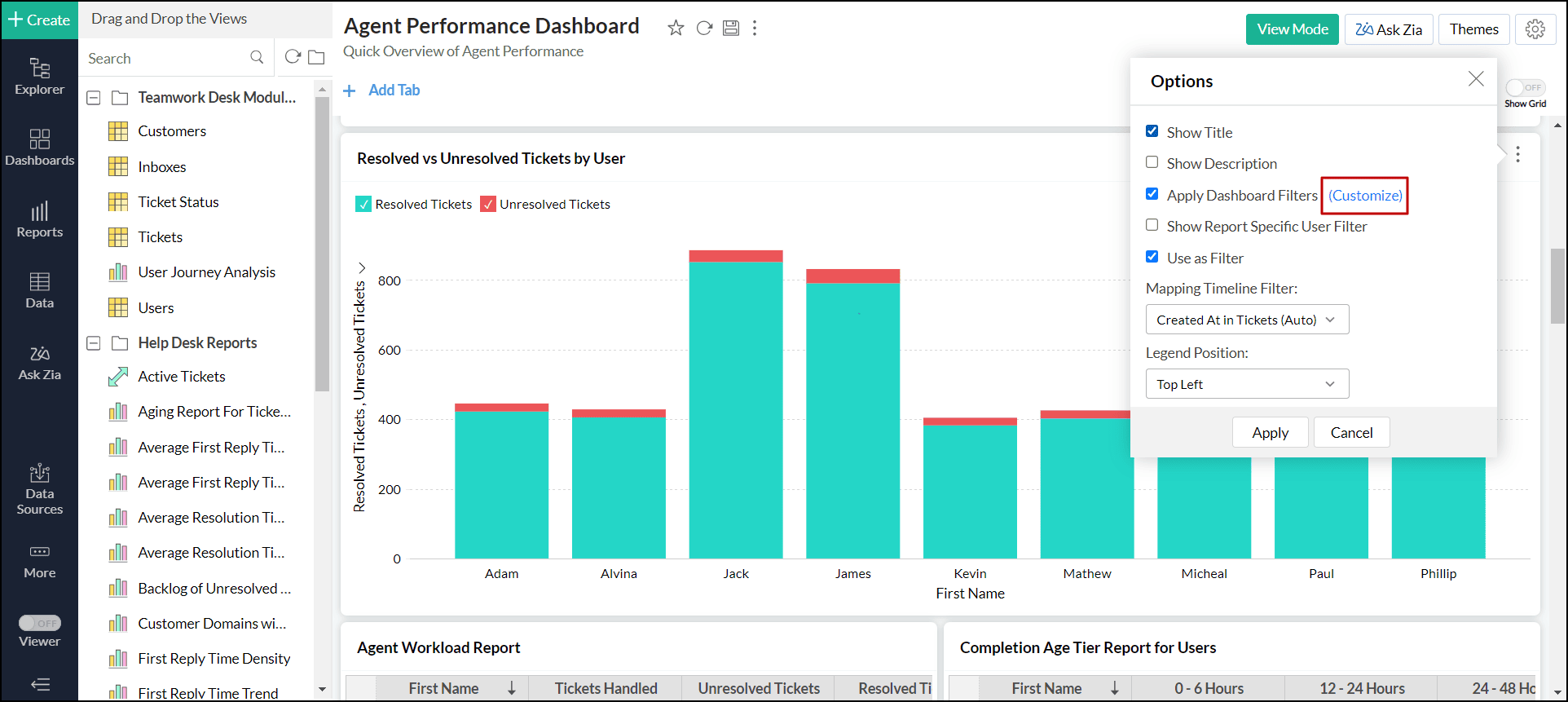Click the Add Tab option
Viewport: 1568px width, 702px height.
pos(382,91)
